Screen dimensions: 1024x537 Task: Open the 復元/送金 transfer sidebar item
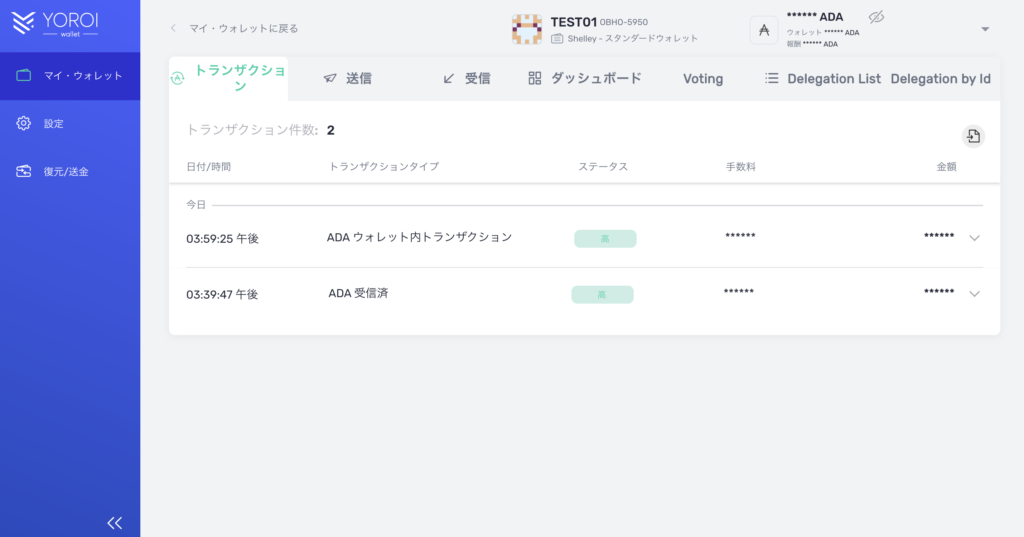coord(66,171)
